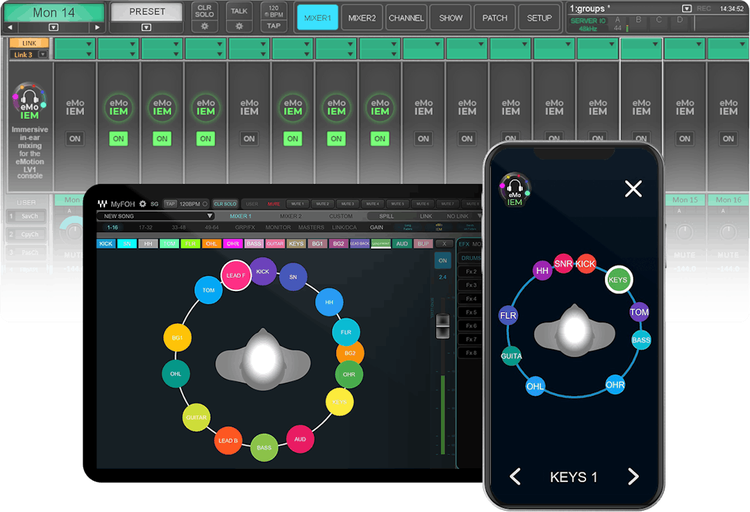Click the eMo IEM headphone logo on console
The width and height of the screenshot is (750, 512).
point(30,102)
